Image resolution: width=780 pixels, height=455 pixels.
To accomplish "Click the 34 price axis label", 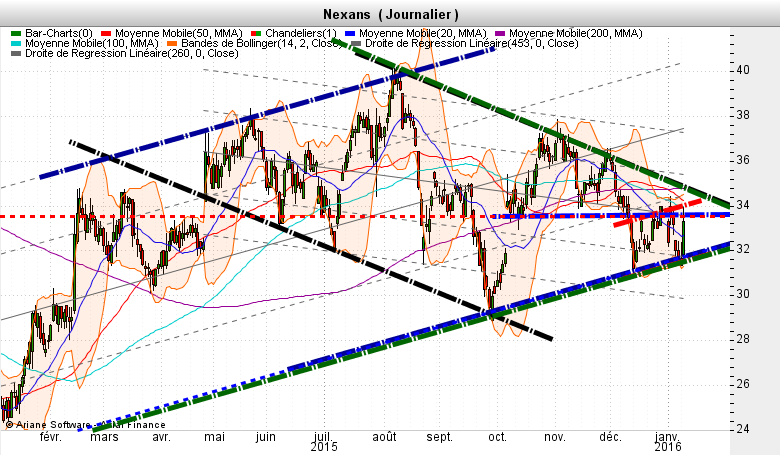I will coord(743,204).
